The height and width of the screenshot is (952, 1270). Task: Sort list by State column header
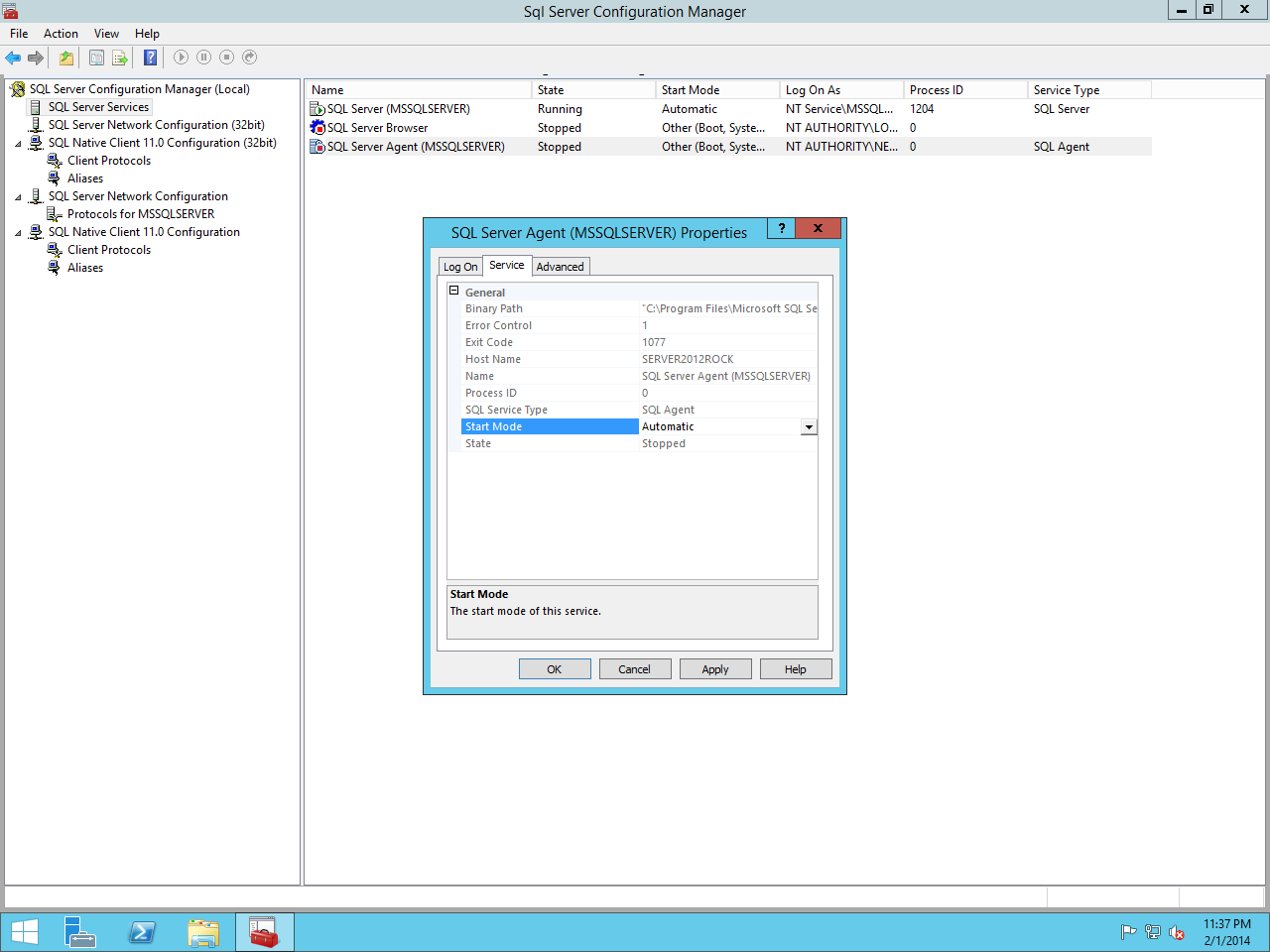pyautogui.click(x=594, y=89)
